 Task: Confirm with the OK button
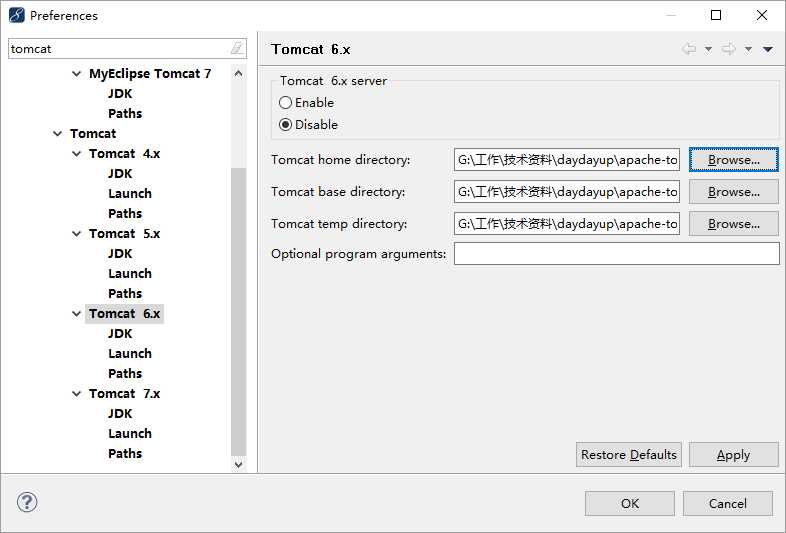[x=630, y=503]
